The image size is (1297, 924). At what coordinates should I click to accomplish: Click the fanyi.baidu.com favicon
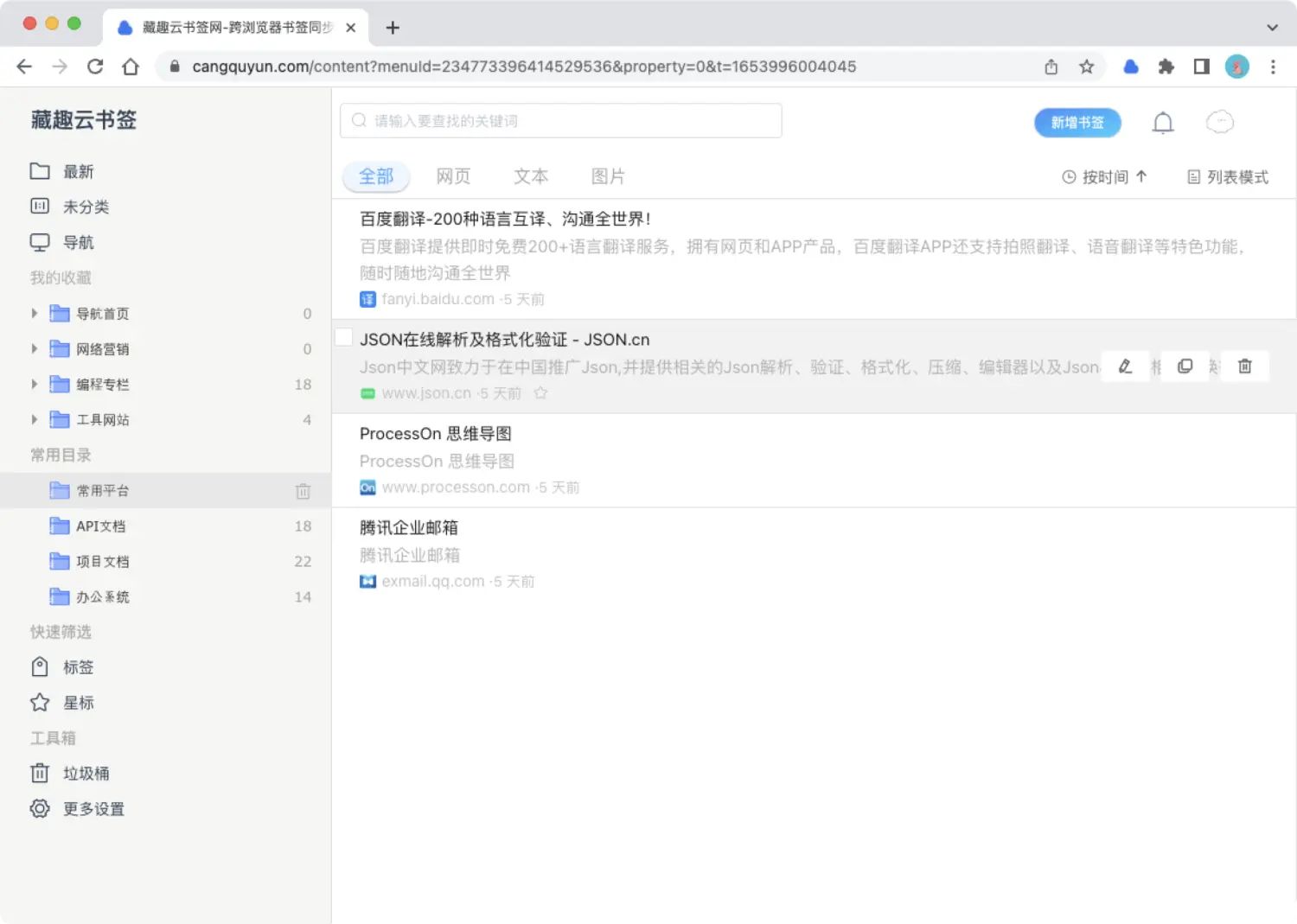[367, 299]
